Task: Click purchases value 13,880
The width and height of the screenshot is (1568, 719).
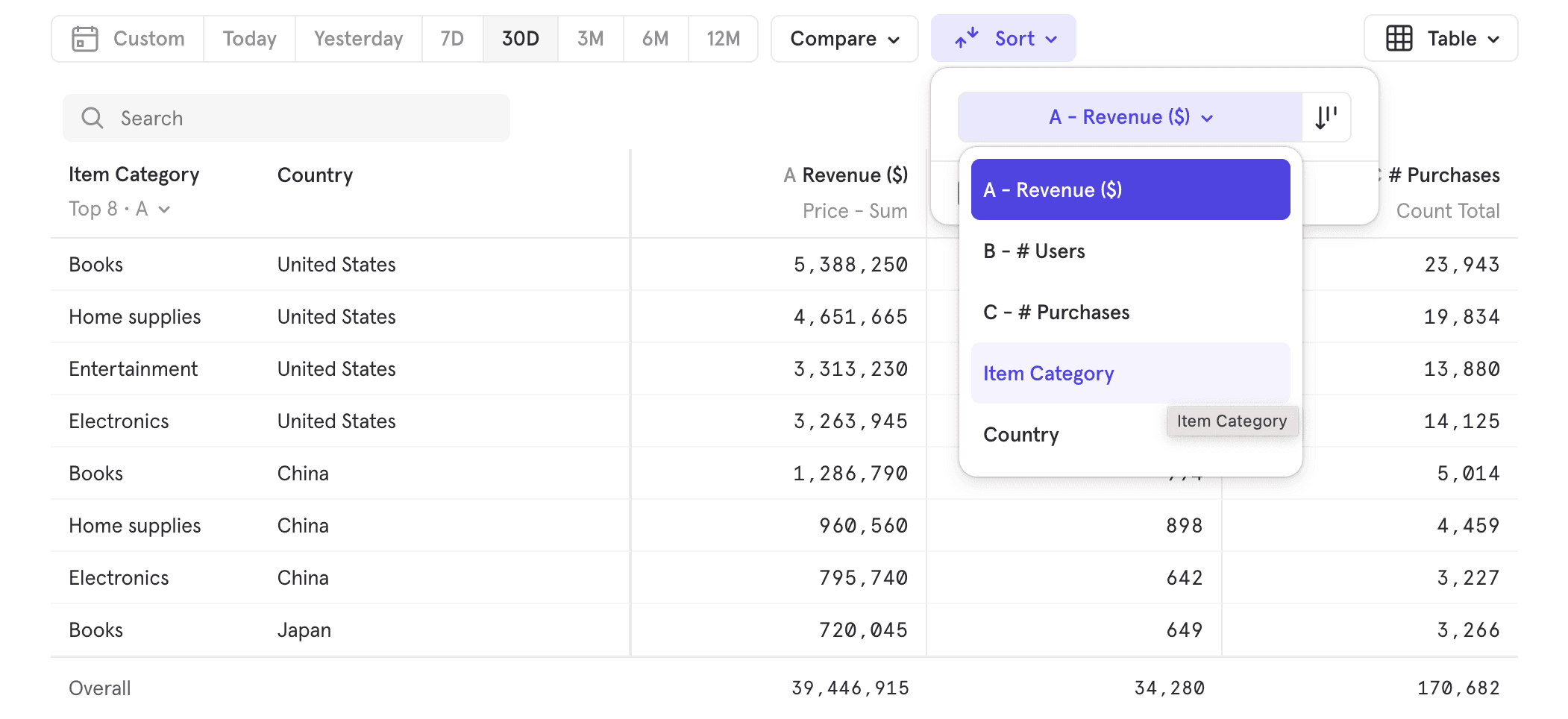Action: click(x=1462, y=369)
